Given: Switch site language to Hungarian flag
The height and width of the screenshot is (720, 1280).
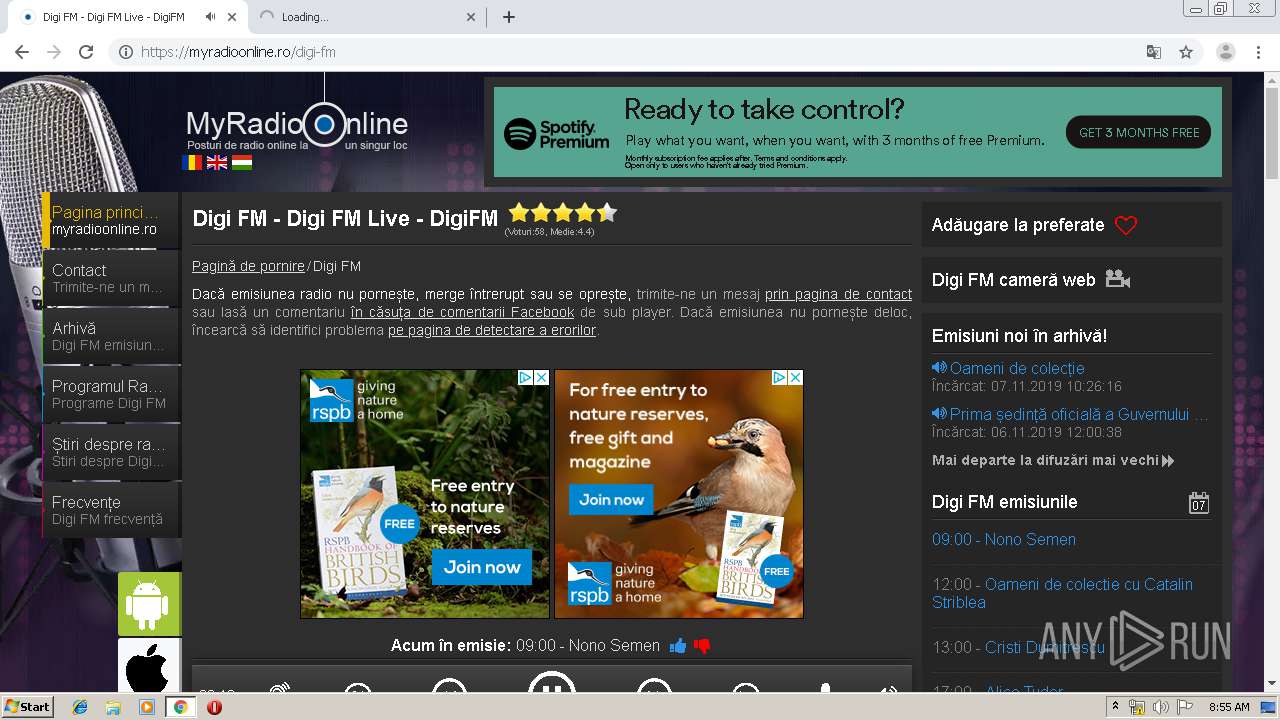Looking at the screenshot, I should pos(242,162).
